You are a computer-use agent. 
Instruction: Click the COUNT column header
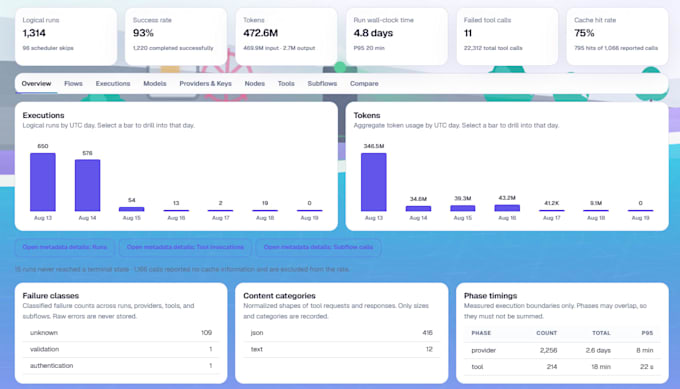[x=546, y=333]
